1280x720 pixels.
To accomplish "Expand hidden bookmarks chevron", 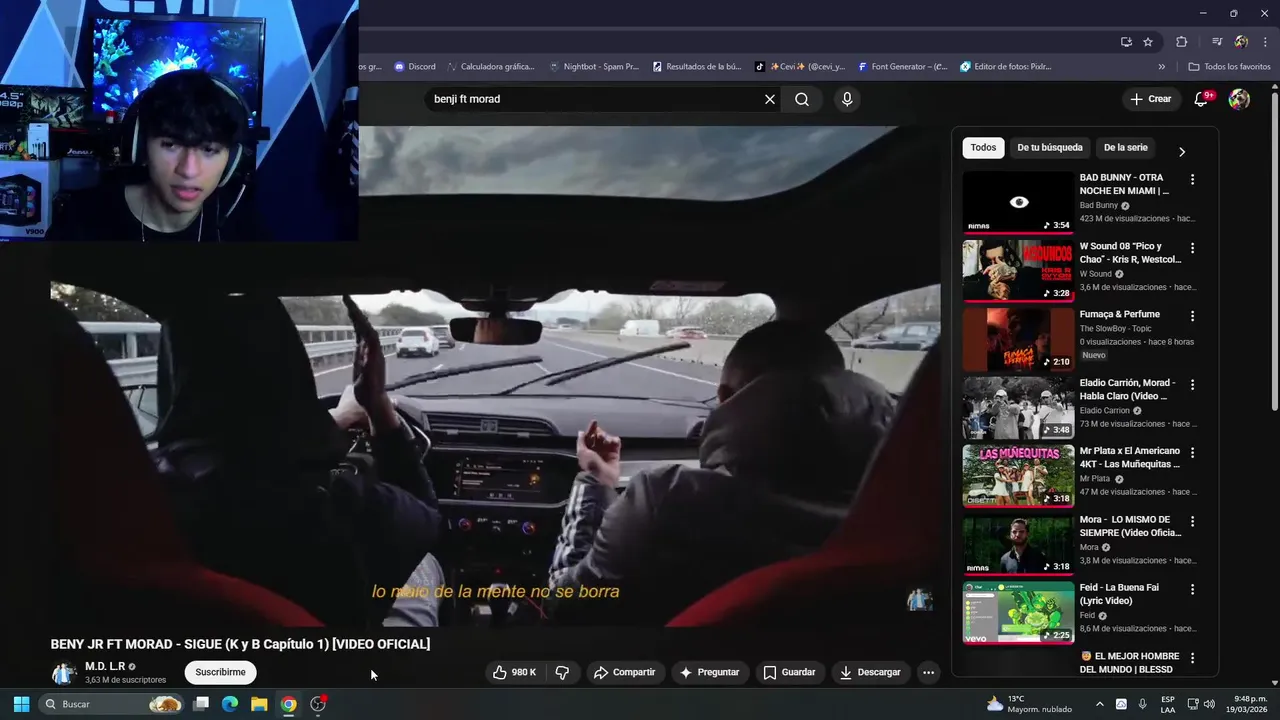I will pos(1162,67).
